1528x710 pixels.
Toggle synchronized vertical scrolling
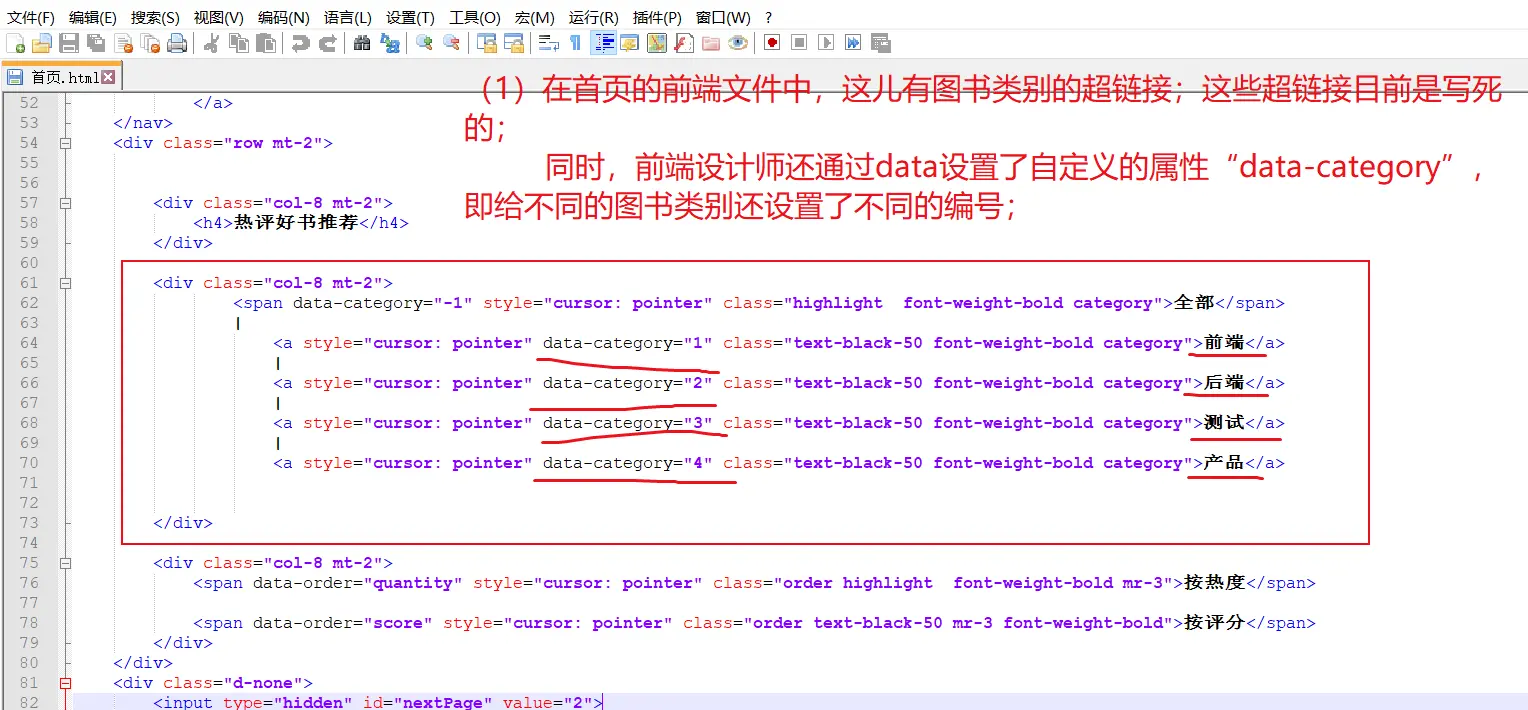[487, 43]
